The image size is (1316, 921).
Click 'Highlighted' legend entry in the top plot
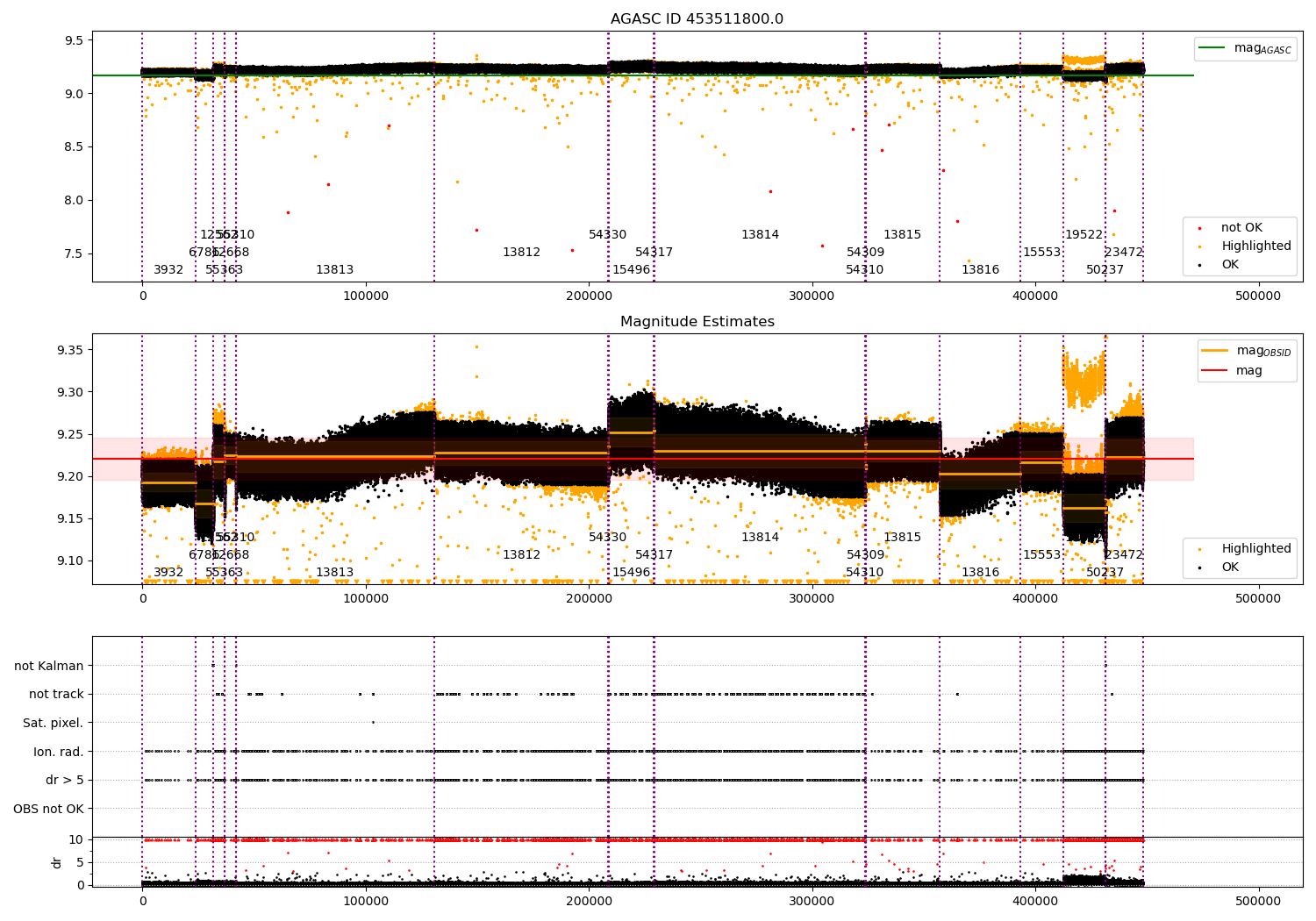[x=1244, y=246]
